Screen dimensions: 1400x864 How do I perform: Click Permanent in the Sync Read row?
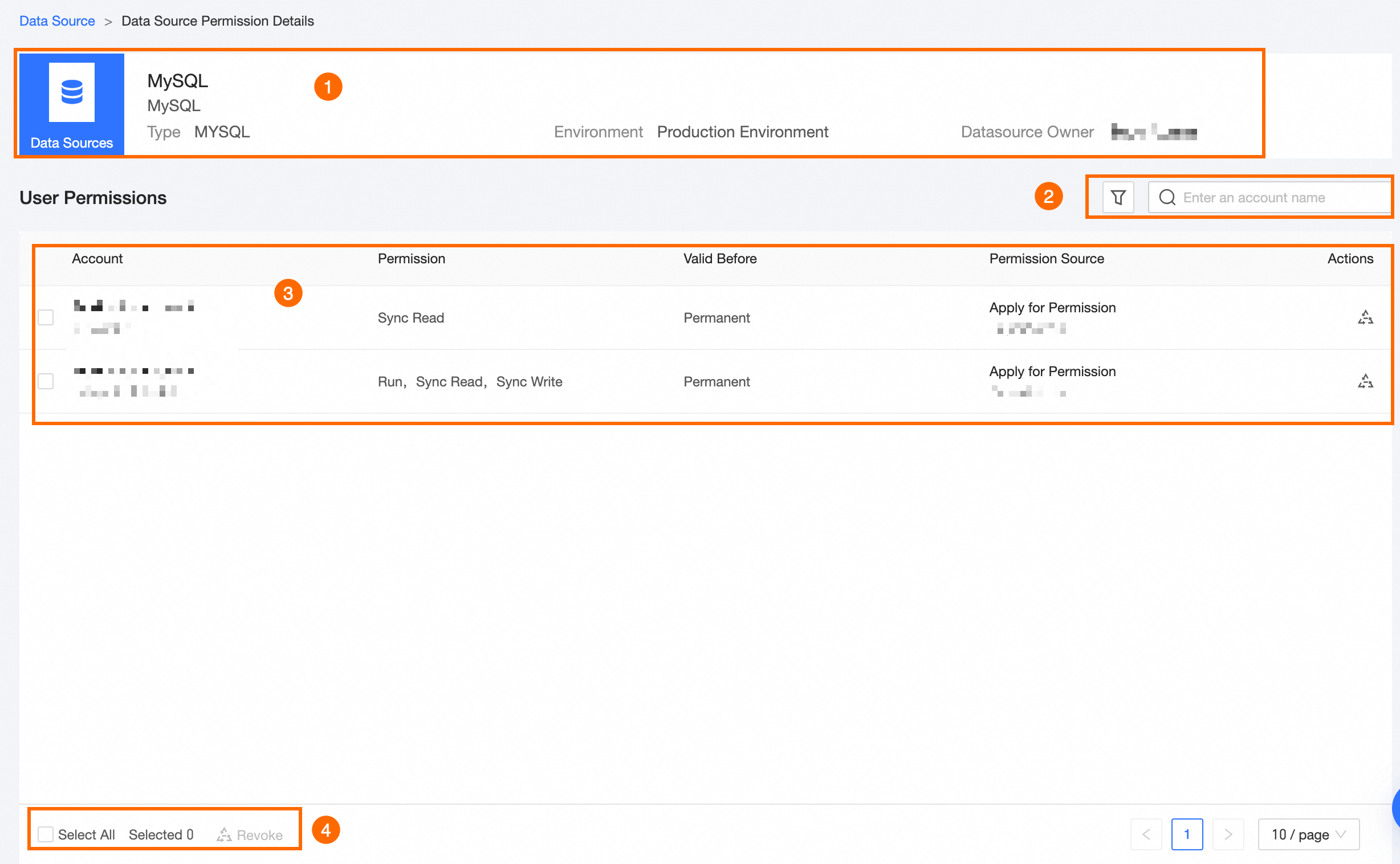(717, 317)
